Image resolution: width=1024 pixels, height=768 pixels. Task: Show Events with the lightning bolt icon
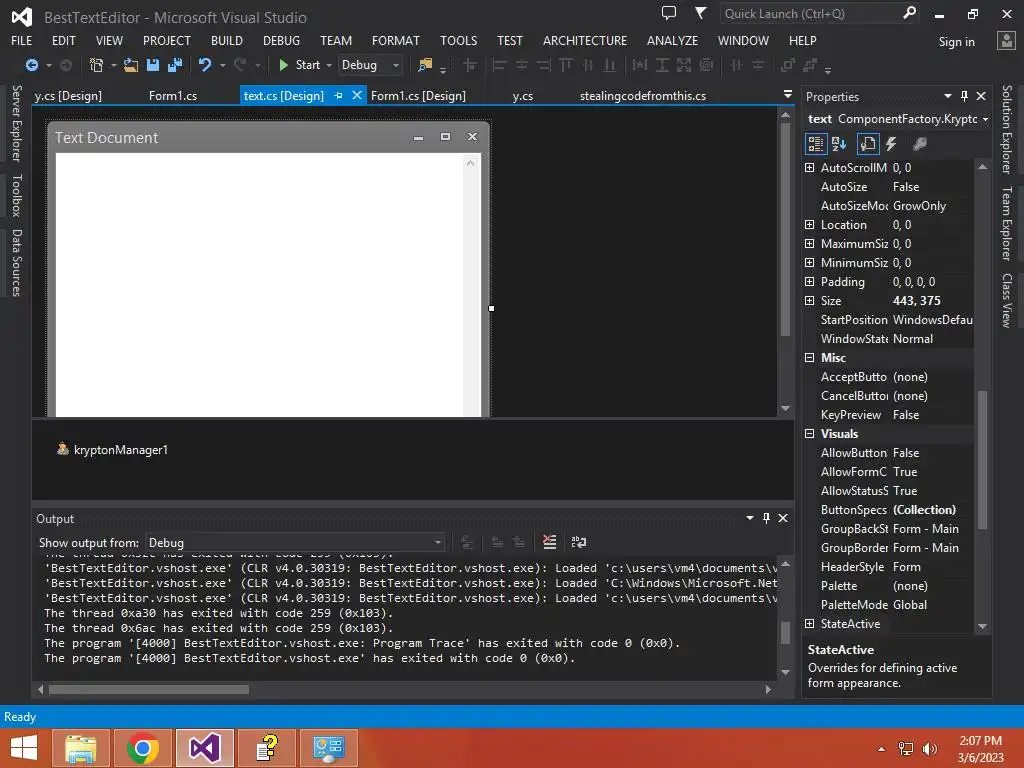[891, 144]
